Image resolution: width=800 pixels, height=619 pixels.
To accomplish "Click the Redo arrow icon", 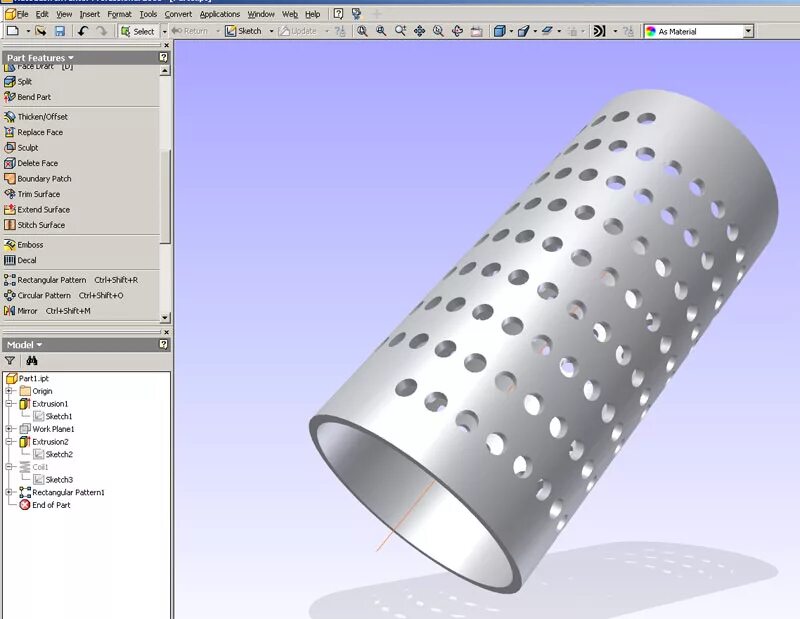I will pos(102,31).
